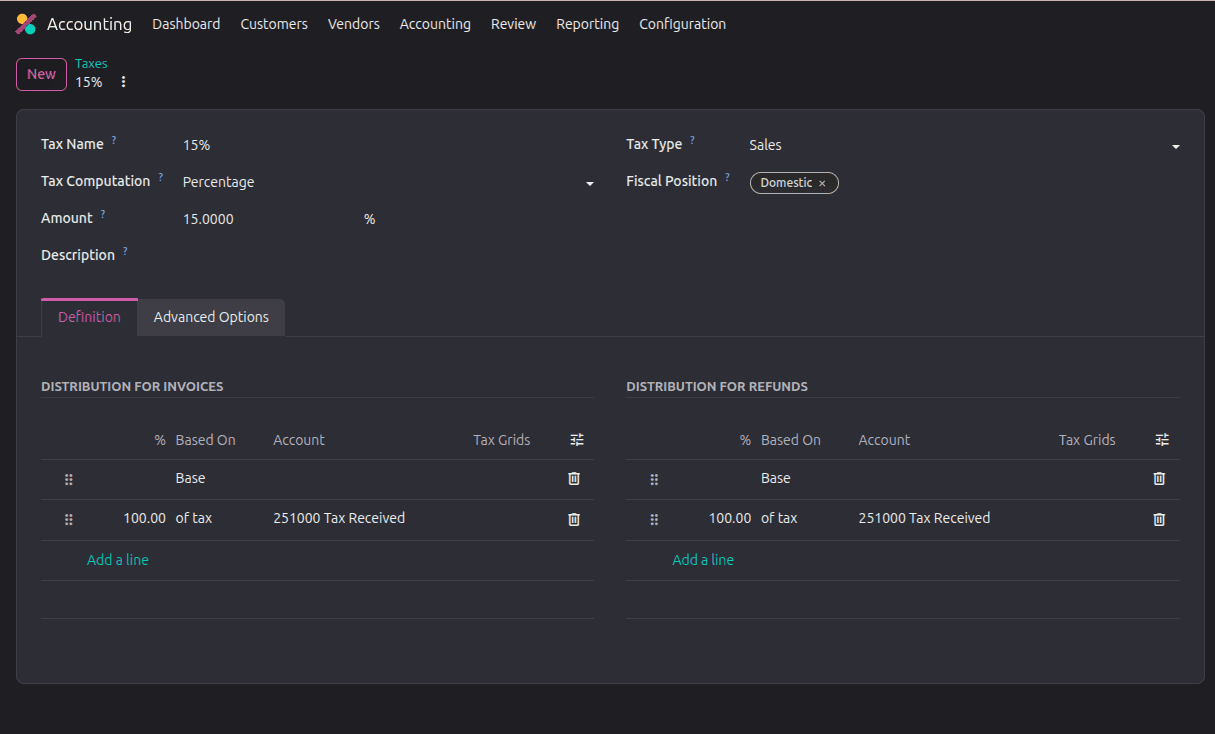Click drag handle of refunds Base row
The image size is (1215, 734).
tap(654, 479)
